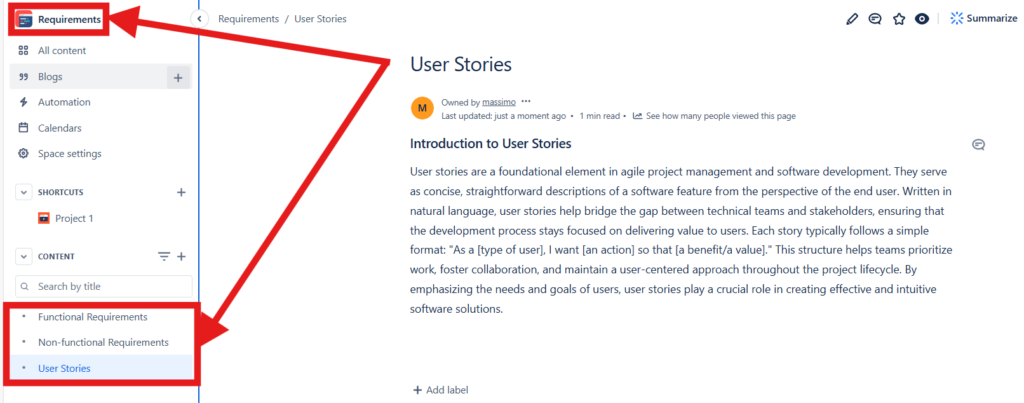Click the Add label link
The image size is (1024, 403).
(440, 390)
